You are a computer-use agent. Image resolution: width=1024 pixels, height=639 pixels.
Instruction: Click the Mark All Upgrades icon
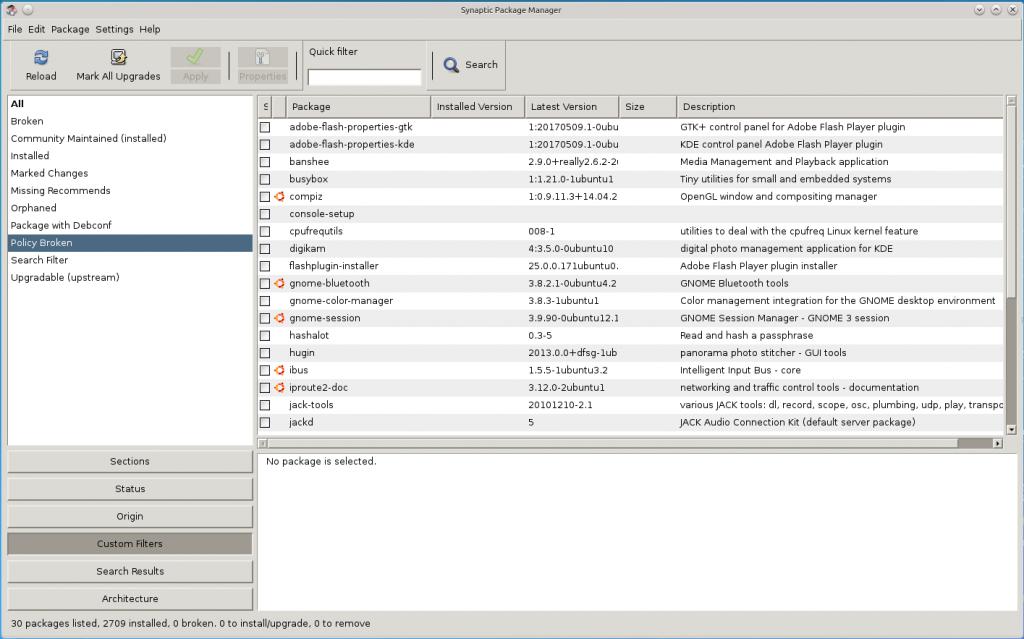[118, 58]
